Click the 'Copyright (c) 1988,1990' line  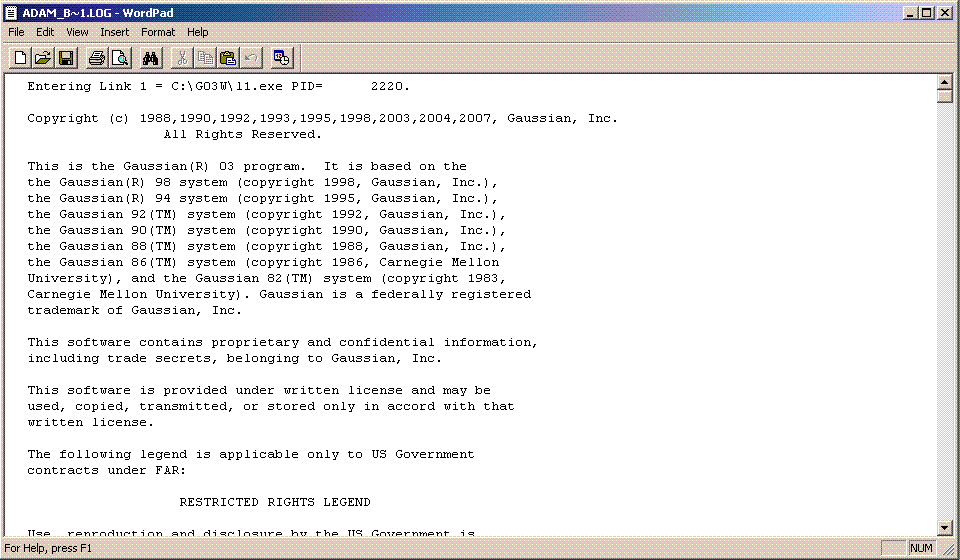pyautogui.click(x=323, y=119)
